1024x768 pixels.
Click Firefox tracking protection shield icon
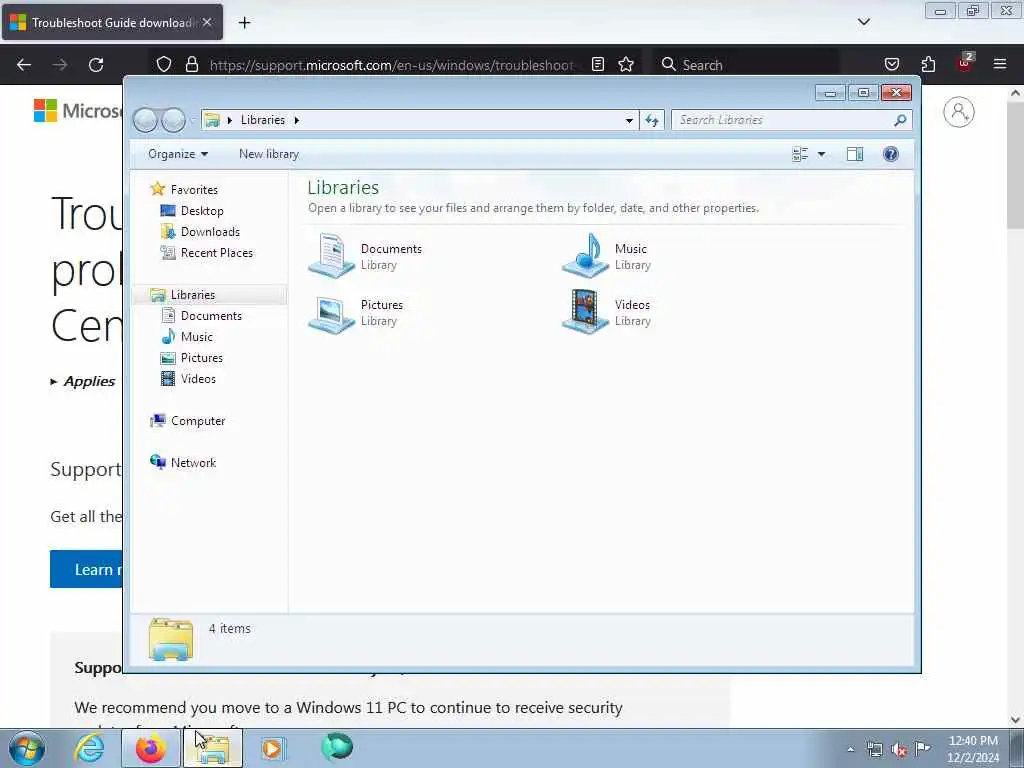(164, 65)
